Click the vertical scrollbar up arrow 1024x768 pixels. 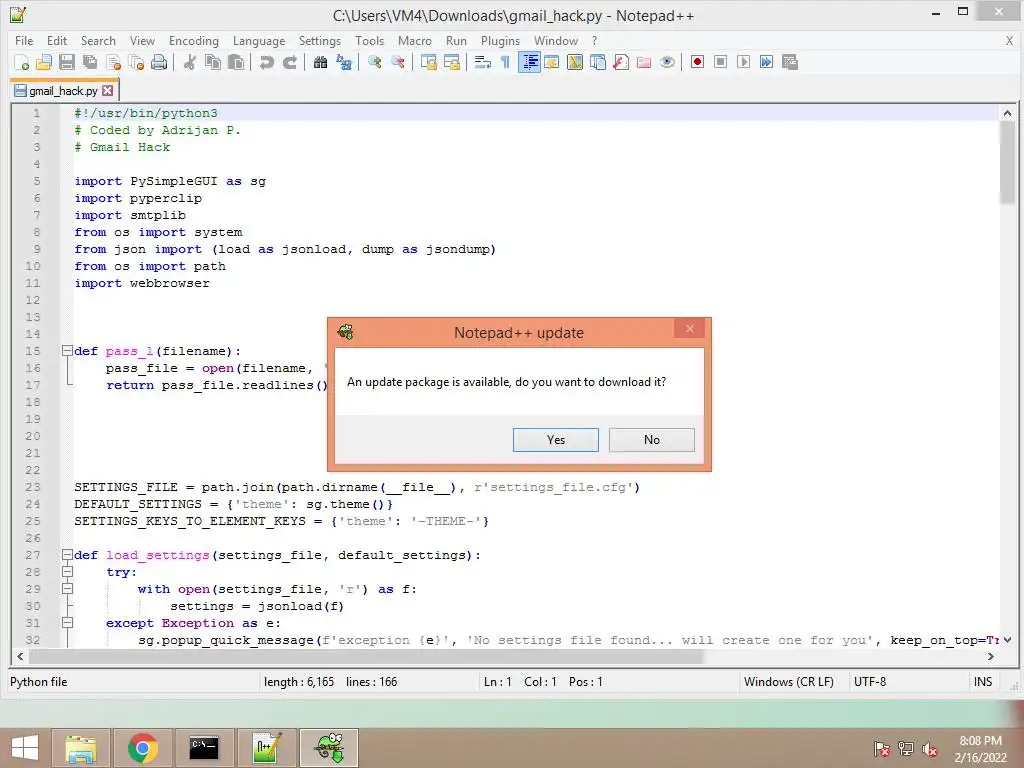[x=1007, y=113]
